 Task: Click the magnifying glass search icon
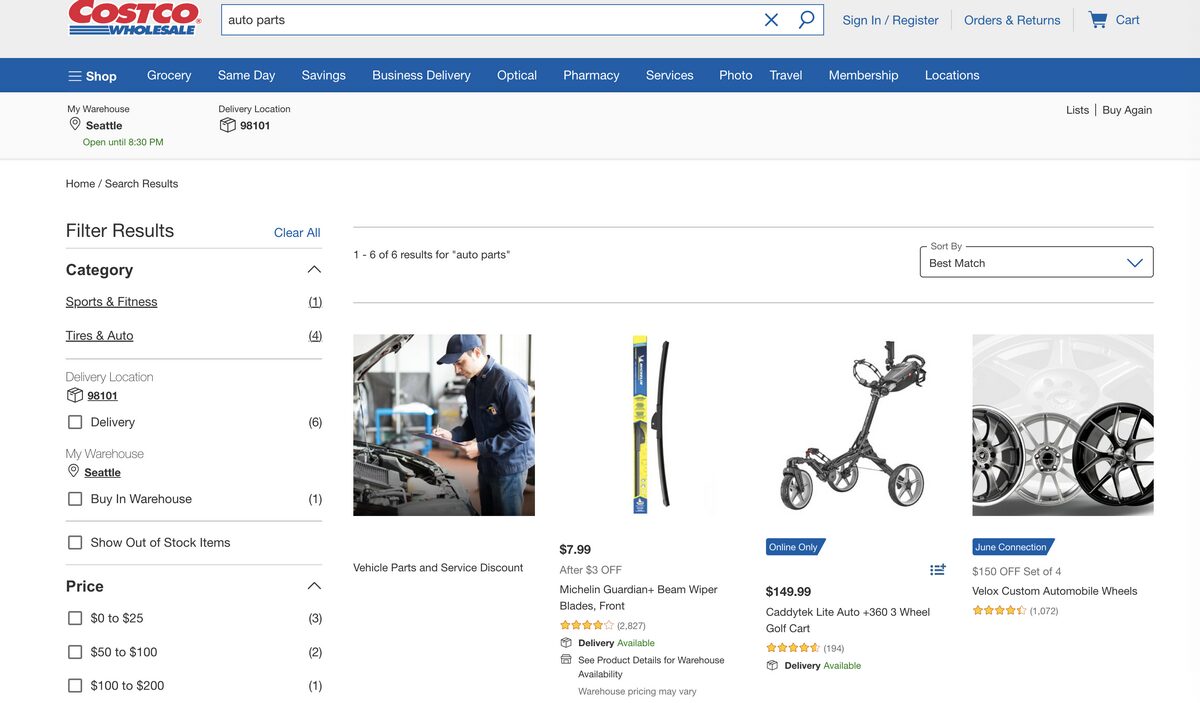(x=806, y=19)
